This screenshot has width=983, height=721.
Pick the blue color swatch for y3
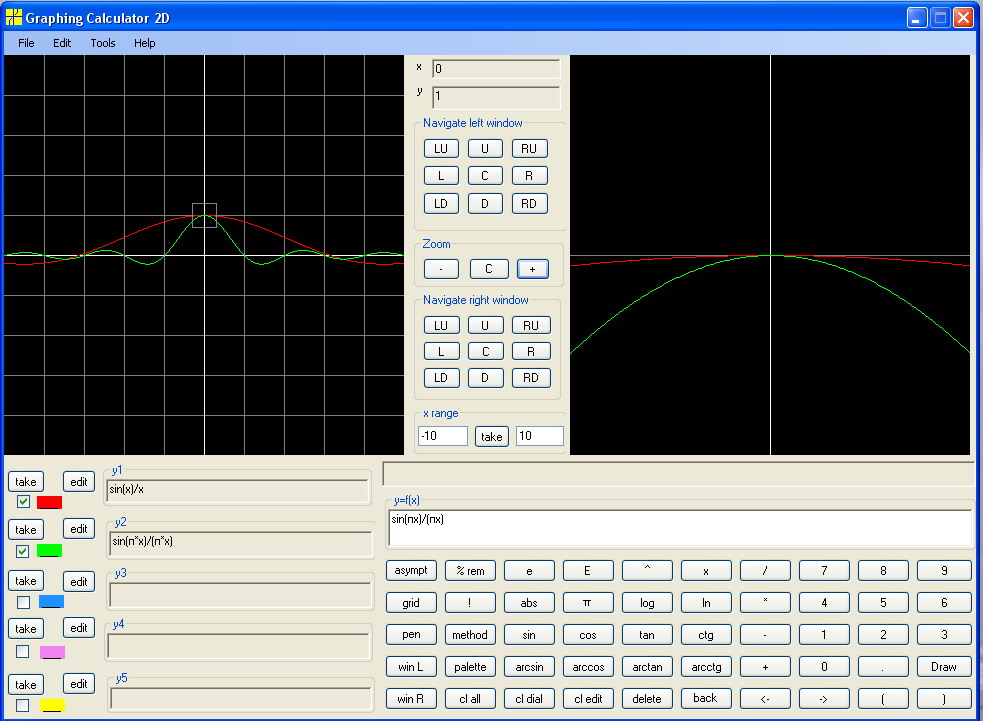(51, 602)
